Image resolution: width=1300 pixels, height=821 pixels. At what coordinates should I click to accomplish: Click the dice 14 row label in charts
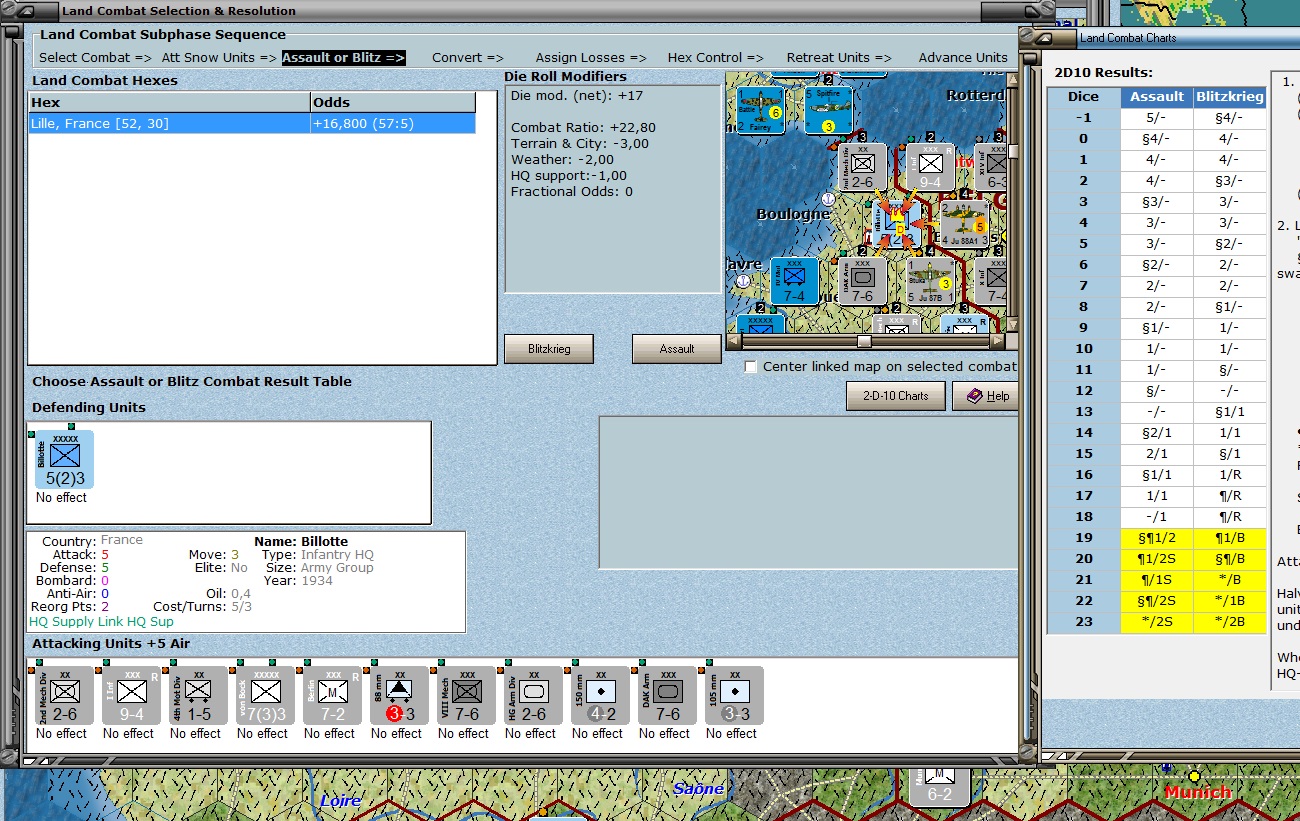(1084, 433)
